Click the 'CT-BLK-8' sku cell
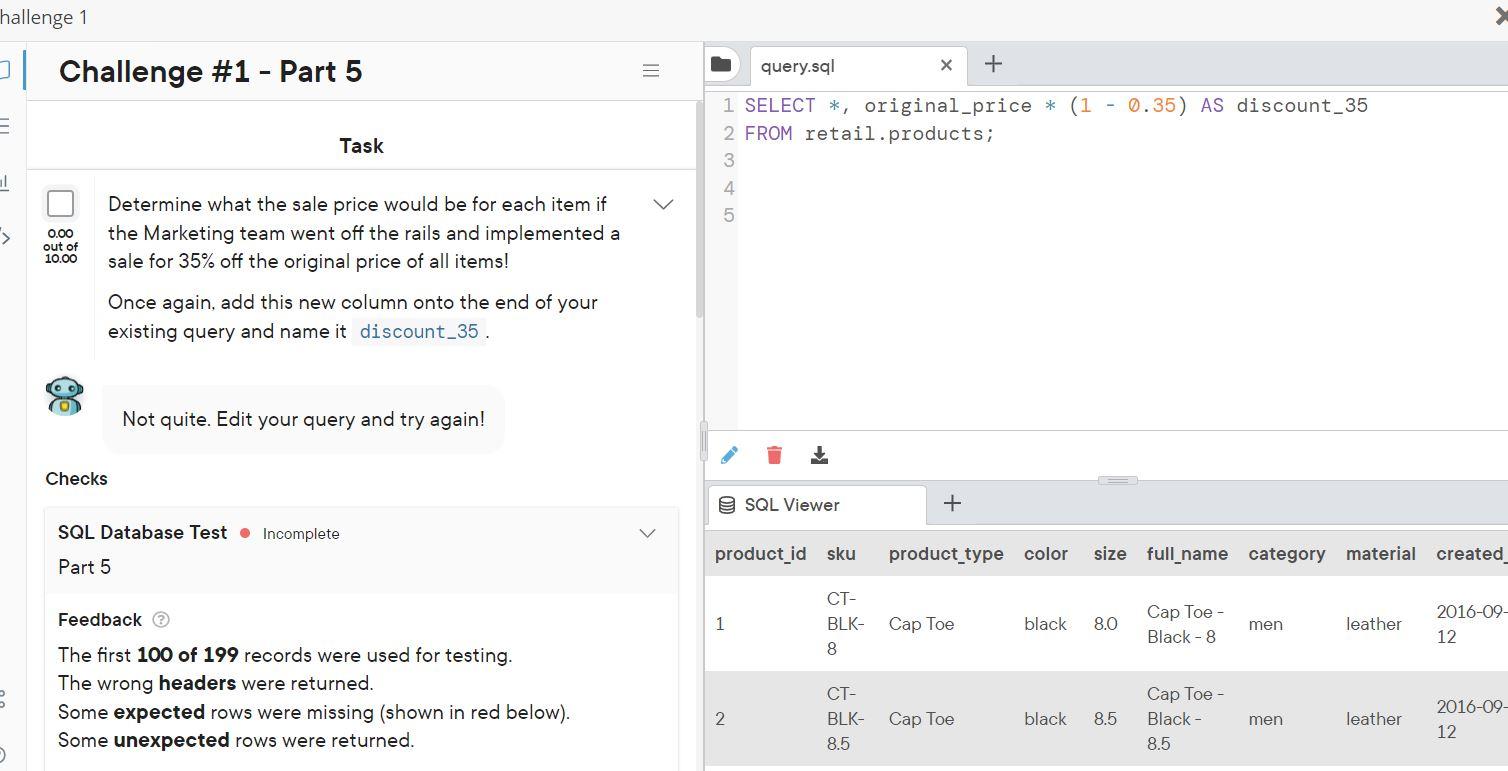The height and width of the screenshot is (771, 1508). [x=845, y=624]
